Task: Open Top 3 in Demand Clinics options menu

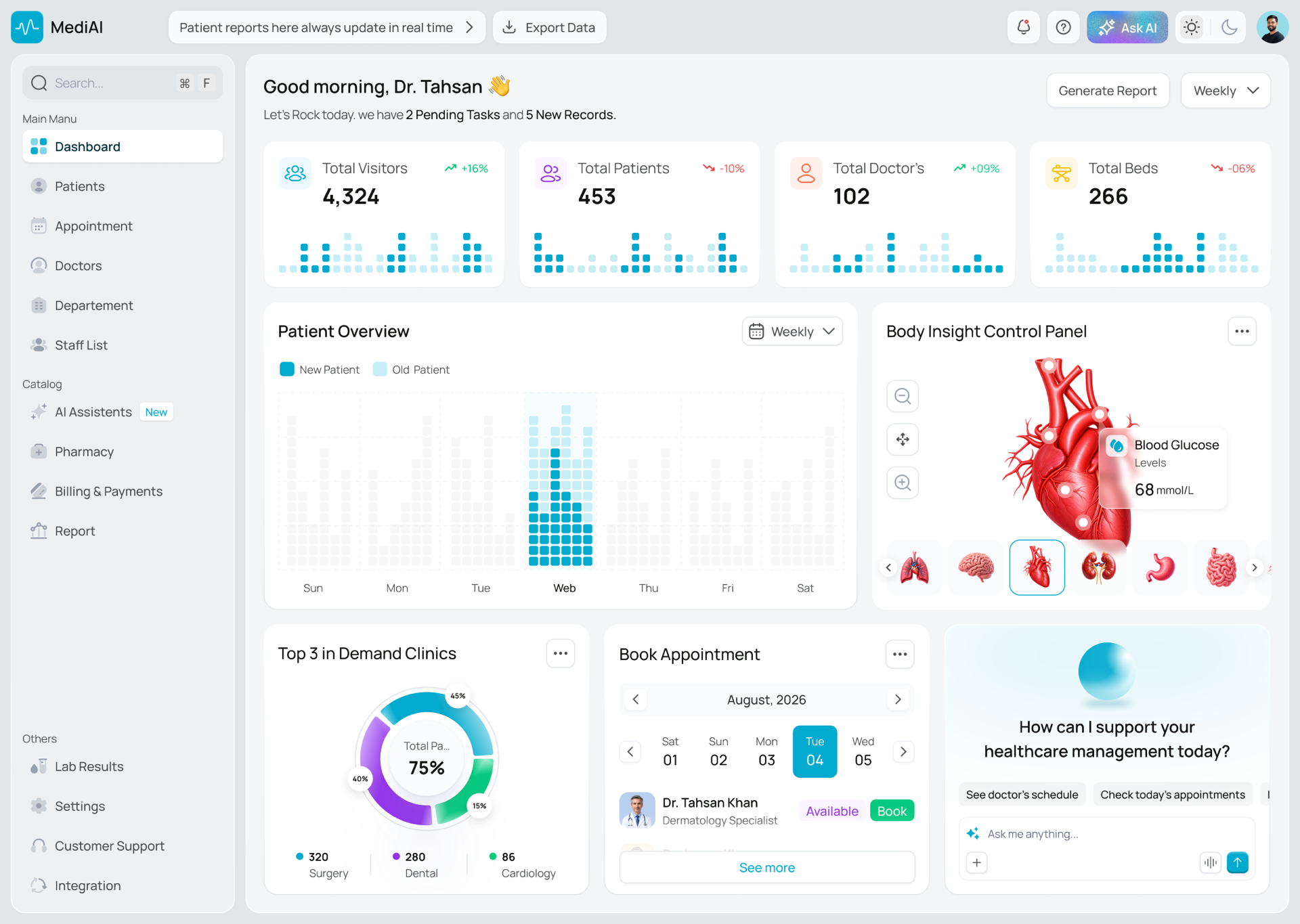Action: pyautogui.click(x=561, y=653)
